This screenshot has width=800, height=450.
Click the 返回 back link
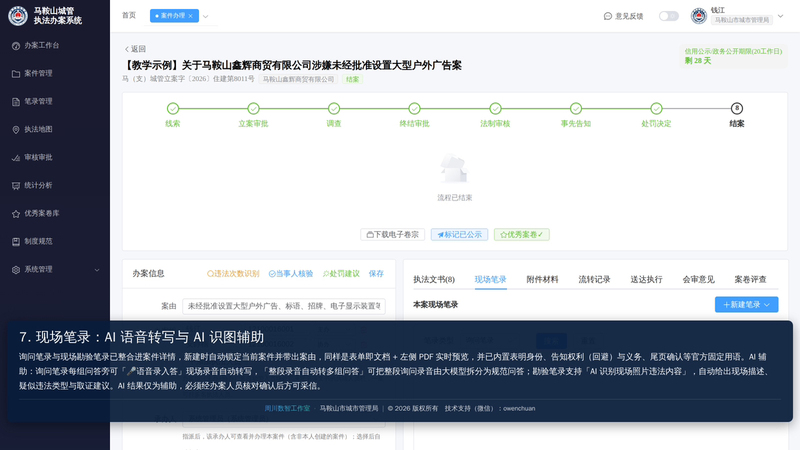tap(136, 49)
